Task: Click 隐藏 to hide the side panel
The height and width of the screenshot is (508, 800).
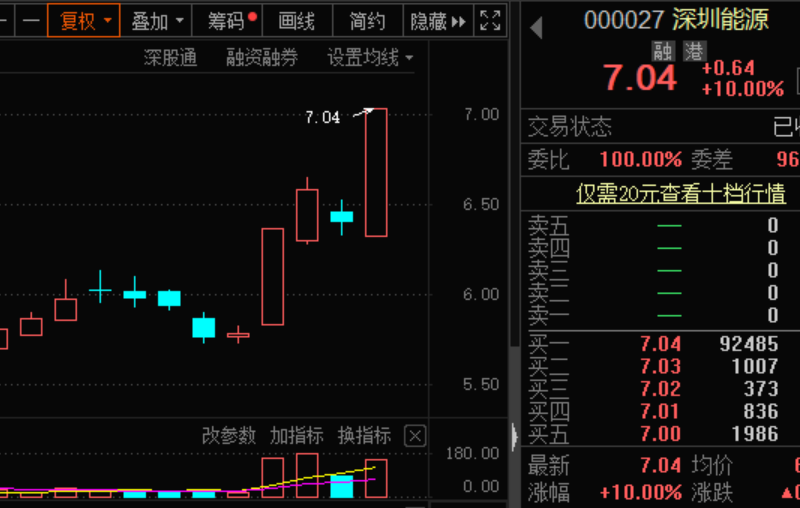Action: pyautogui.click(x=438, y=20)
